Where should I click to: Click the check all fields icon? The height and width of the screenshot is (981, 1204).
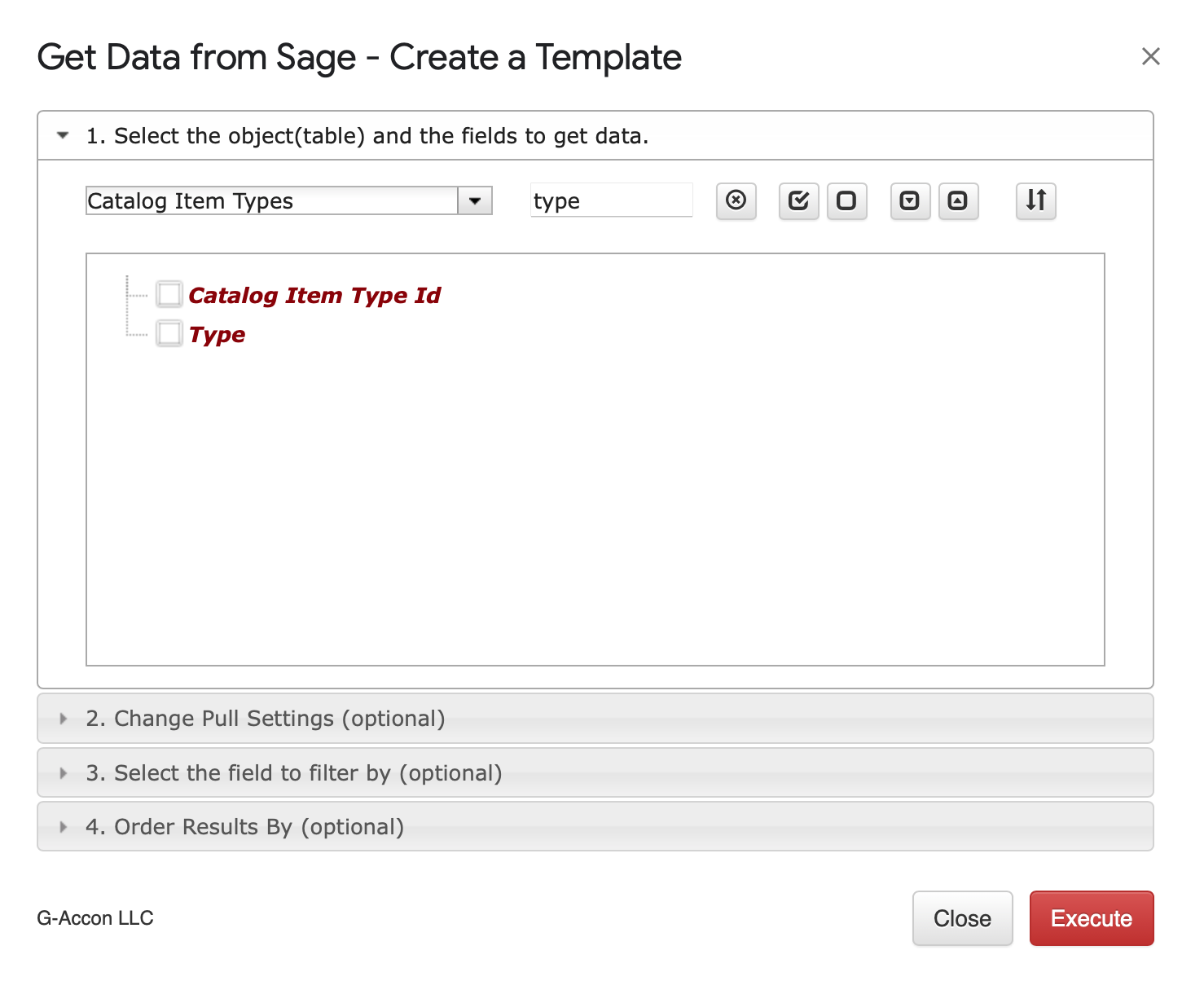click(x=798, y=200)
